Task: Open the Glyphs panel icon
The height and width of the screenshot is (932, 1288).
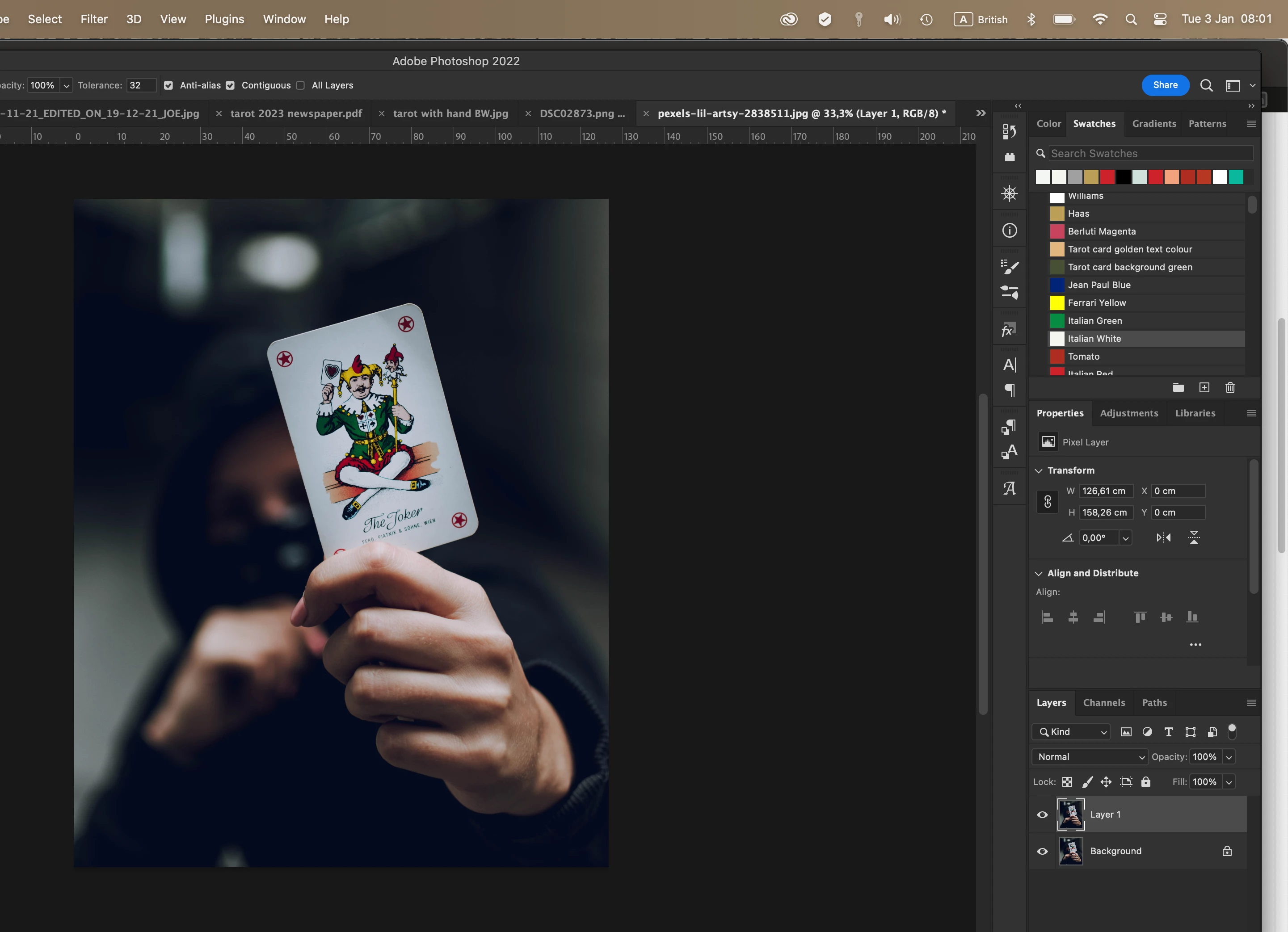Action: coord(1009,488)
